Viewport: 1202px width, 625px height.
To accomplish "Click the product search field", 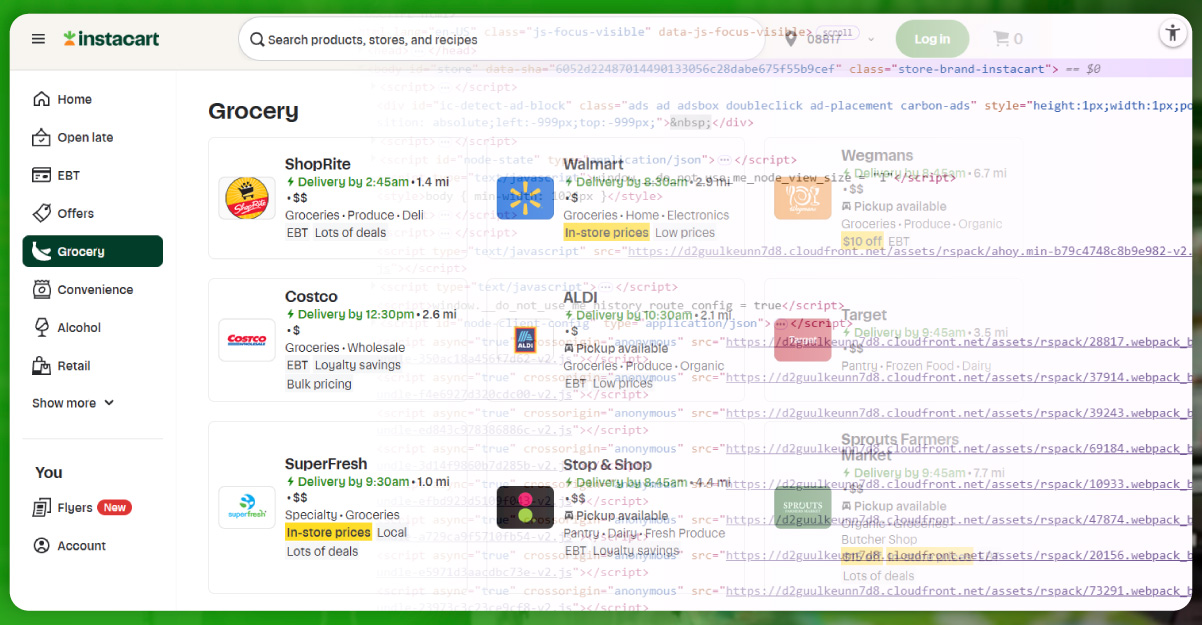I will coord(500,40).
